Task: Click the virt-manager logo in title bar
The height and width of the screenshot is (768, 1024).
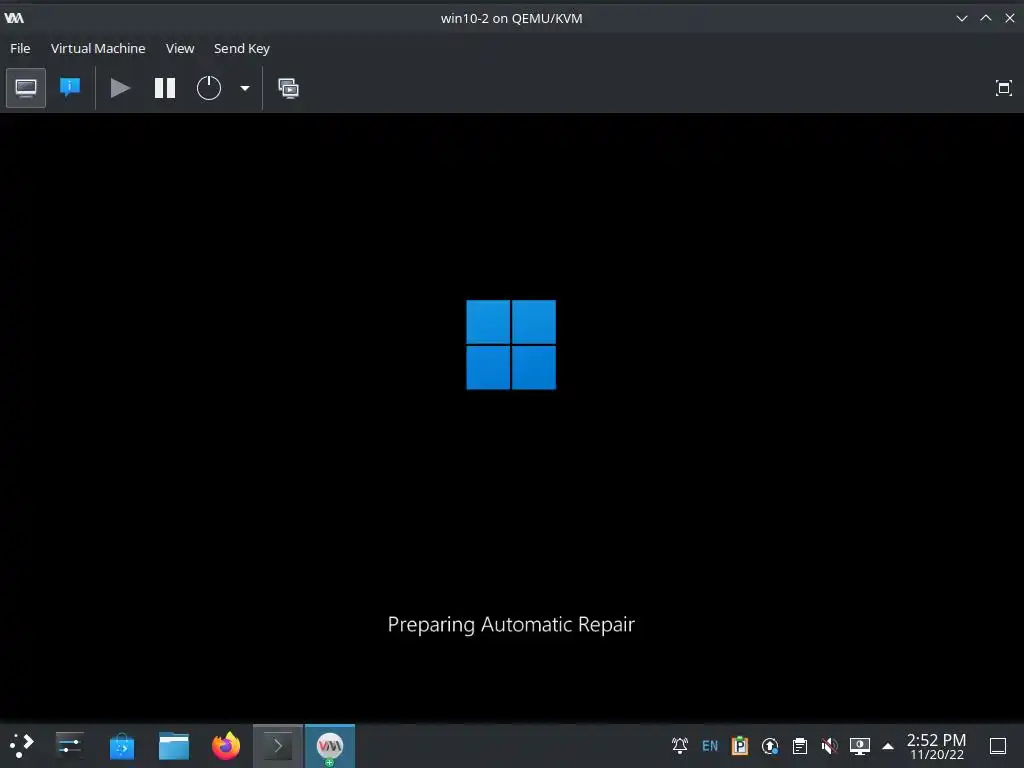Action: click(x=14, y=18)
